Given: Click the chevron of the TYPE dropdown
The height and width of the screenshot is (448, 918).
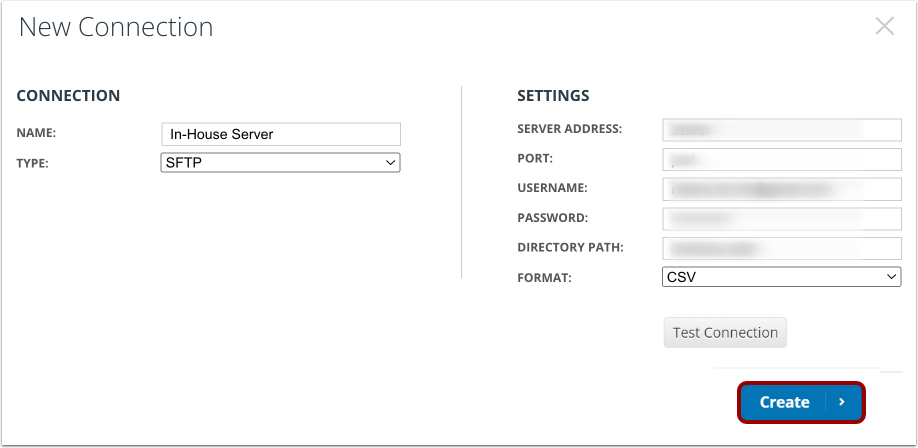Looking at the screenshot, I should pyautogui.click(x=391, y=163).
